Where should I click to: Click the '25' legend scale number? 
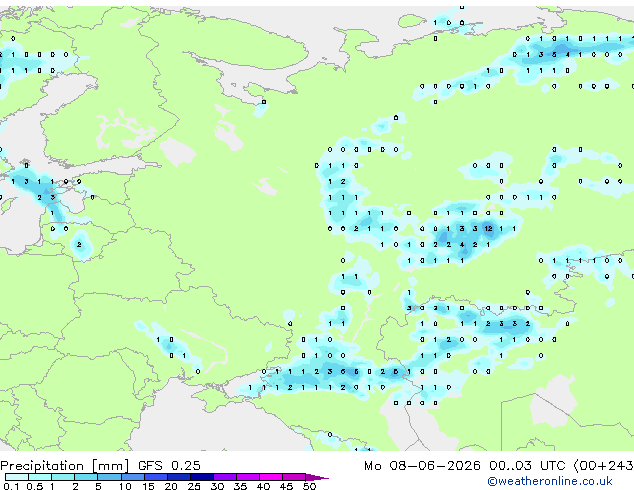click(194, 486)
